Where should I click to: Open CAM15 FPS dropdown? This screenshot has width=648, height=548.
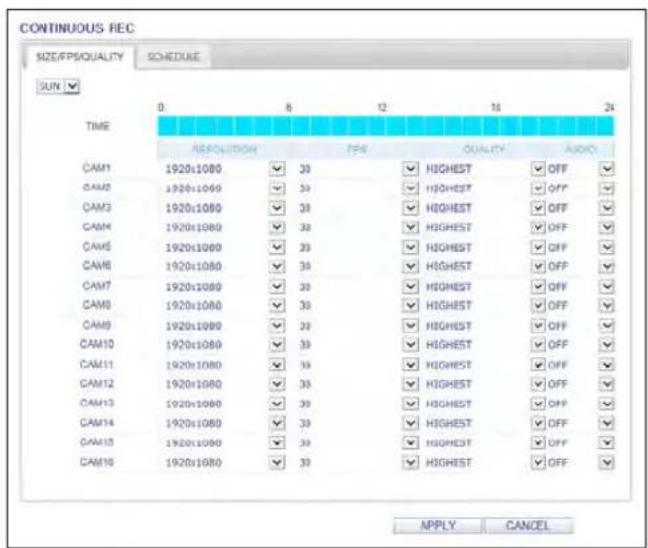(410, 443)
